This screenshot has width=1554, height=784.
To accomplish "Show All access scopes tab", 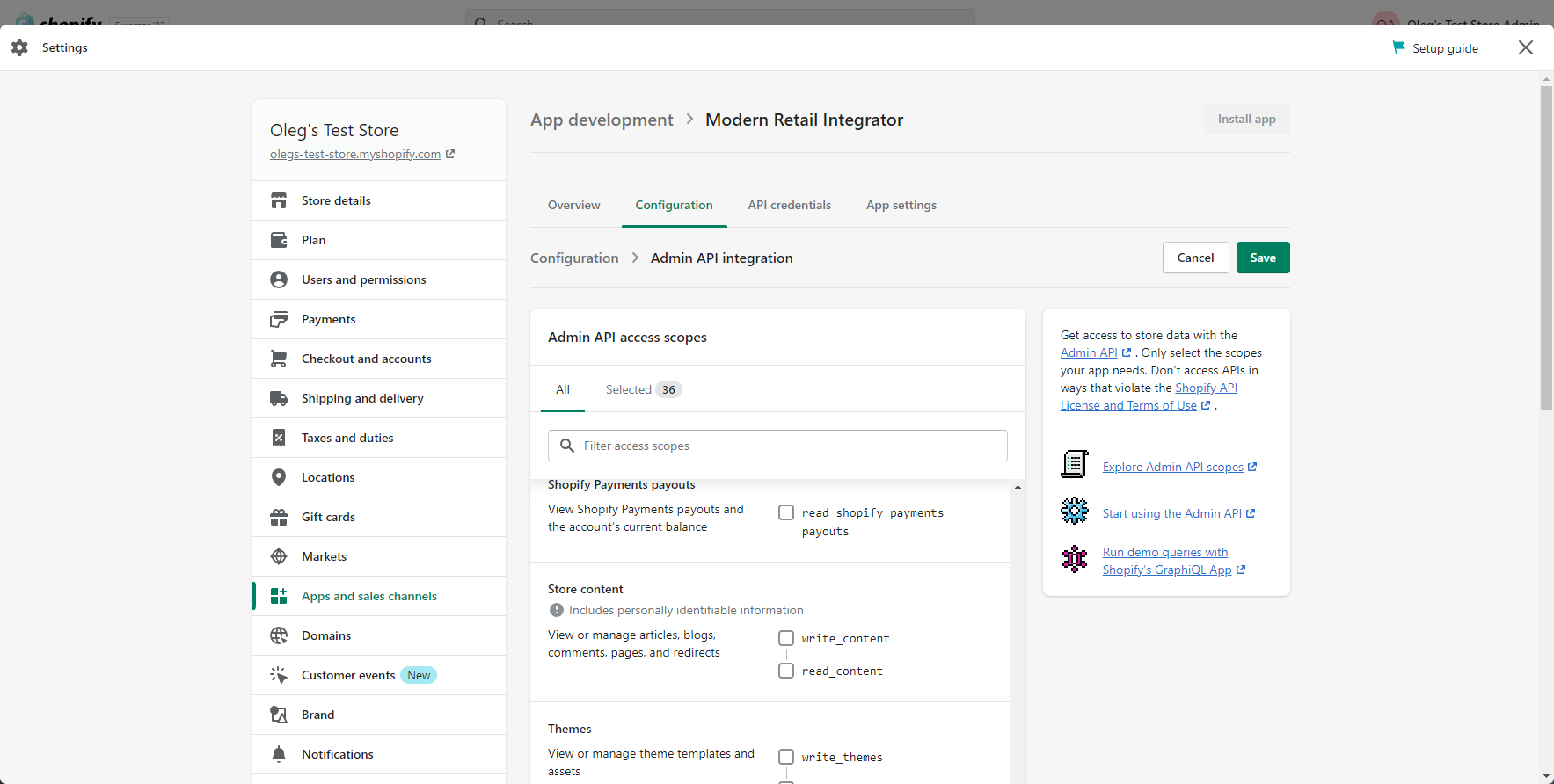I will [563, 389].
